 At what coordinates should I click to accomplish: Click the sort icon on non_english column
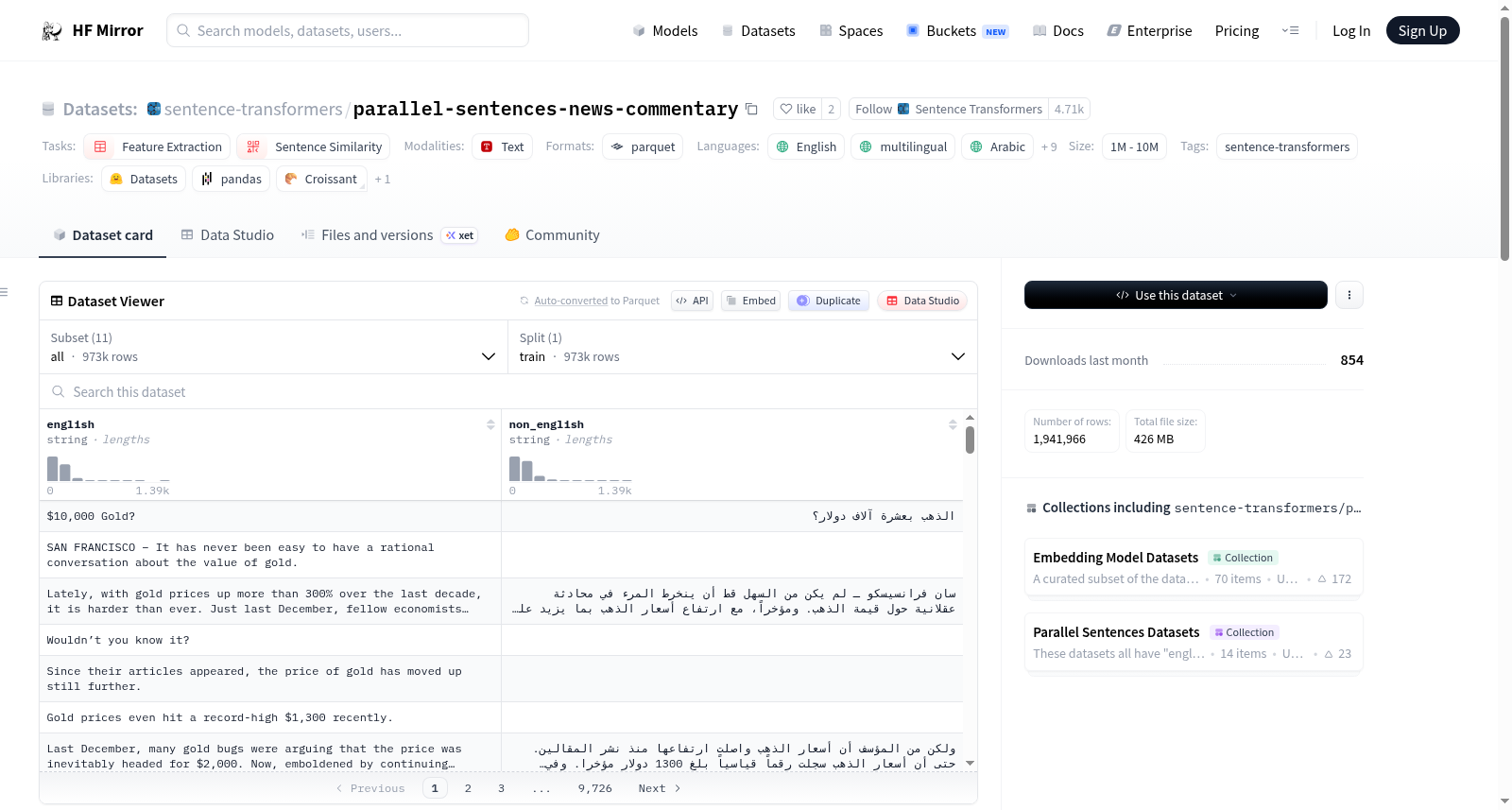coord(953,424)
